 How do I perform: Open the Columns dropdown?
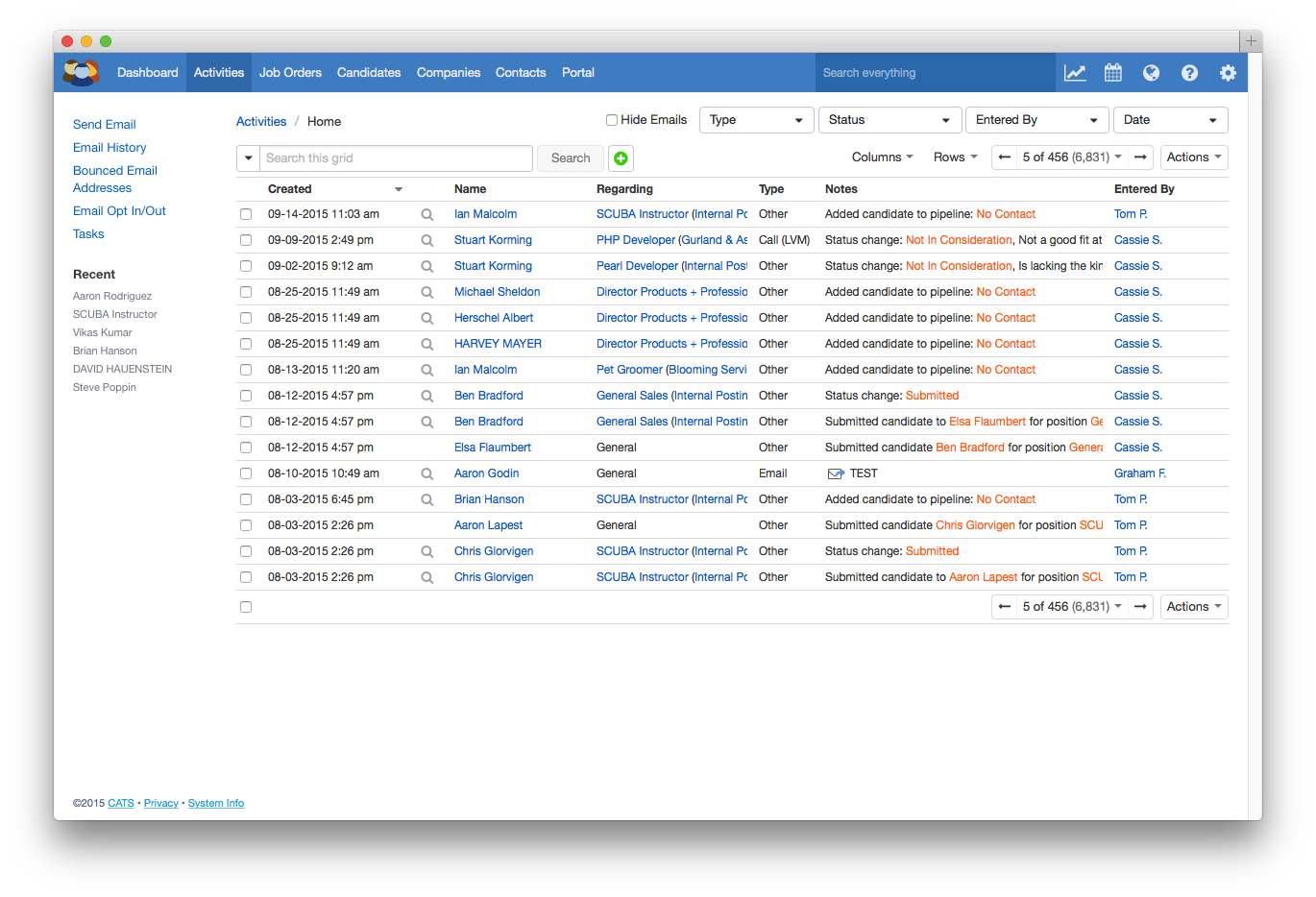coord(880,157)
